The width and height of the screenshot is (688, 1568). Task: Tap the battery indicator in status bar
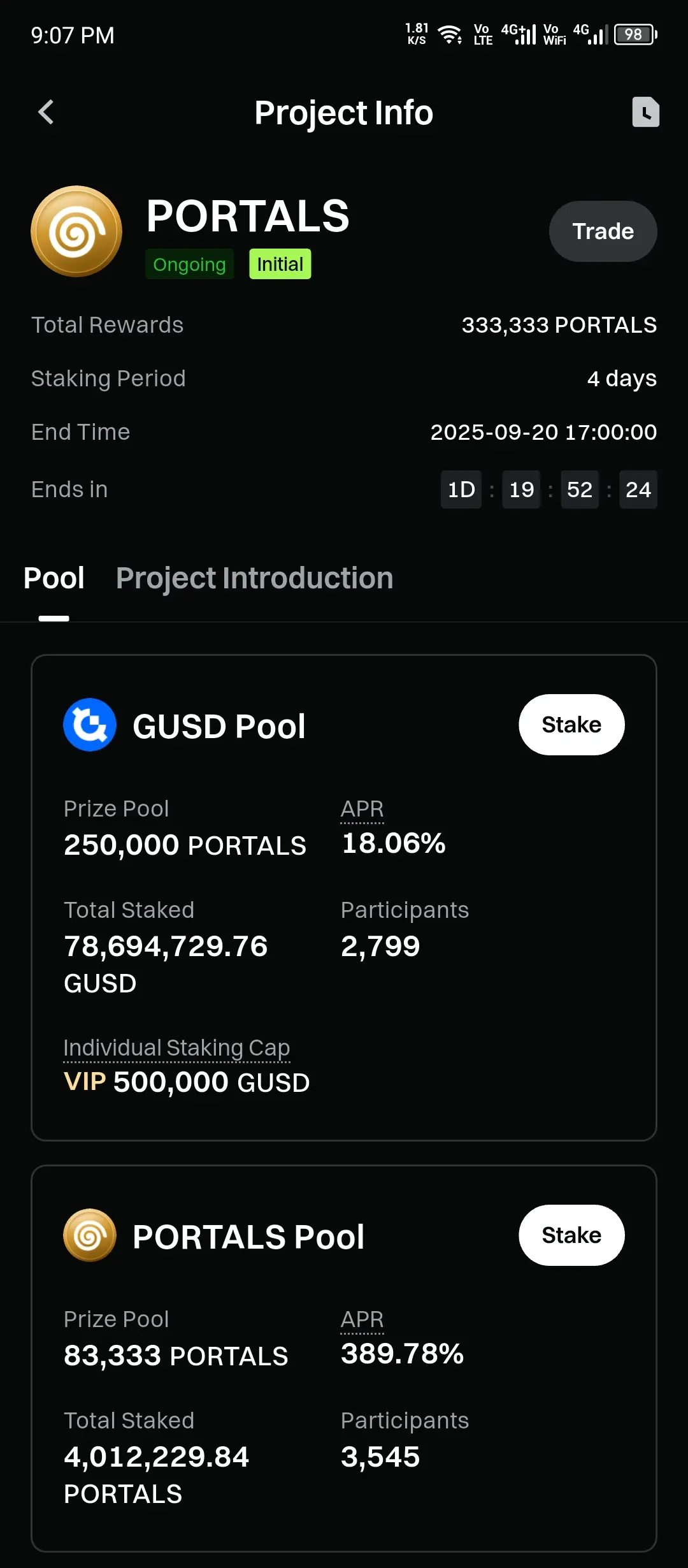(x=635, y=34)
